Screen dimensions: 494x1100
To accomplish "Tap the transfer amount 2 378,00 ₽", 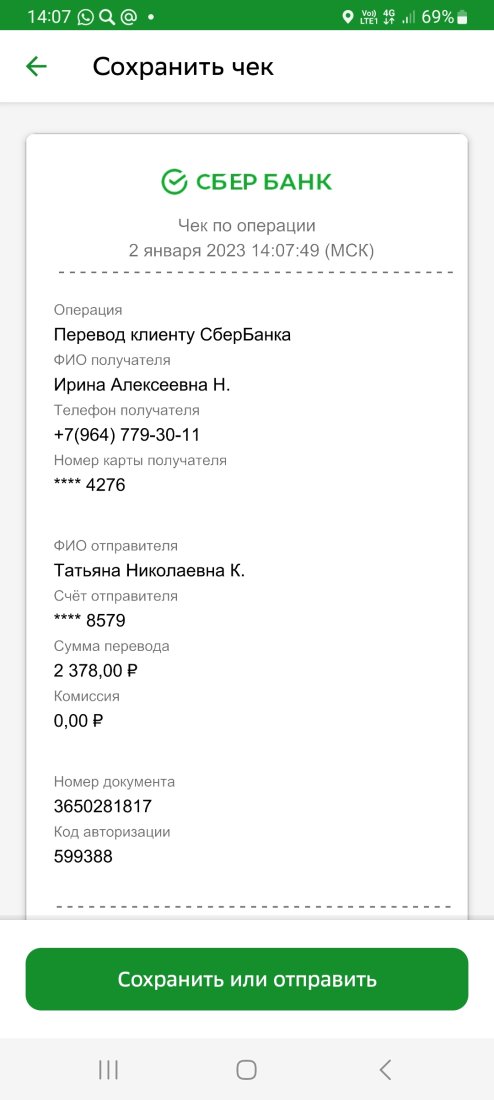I will [95, 671].
